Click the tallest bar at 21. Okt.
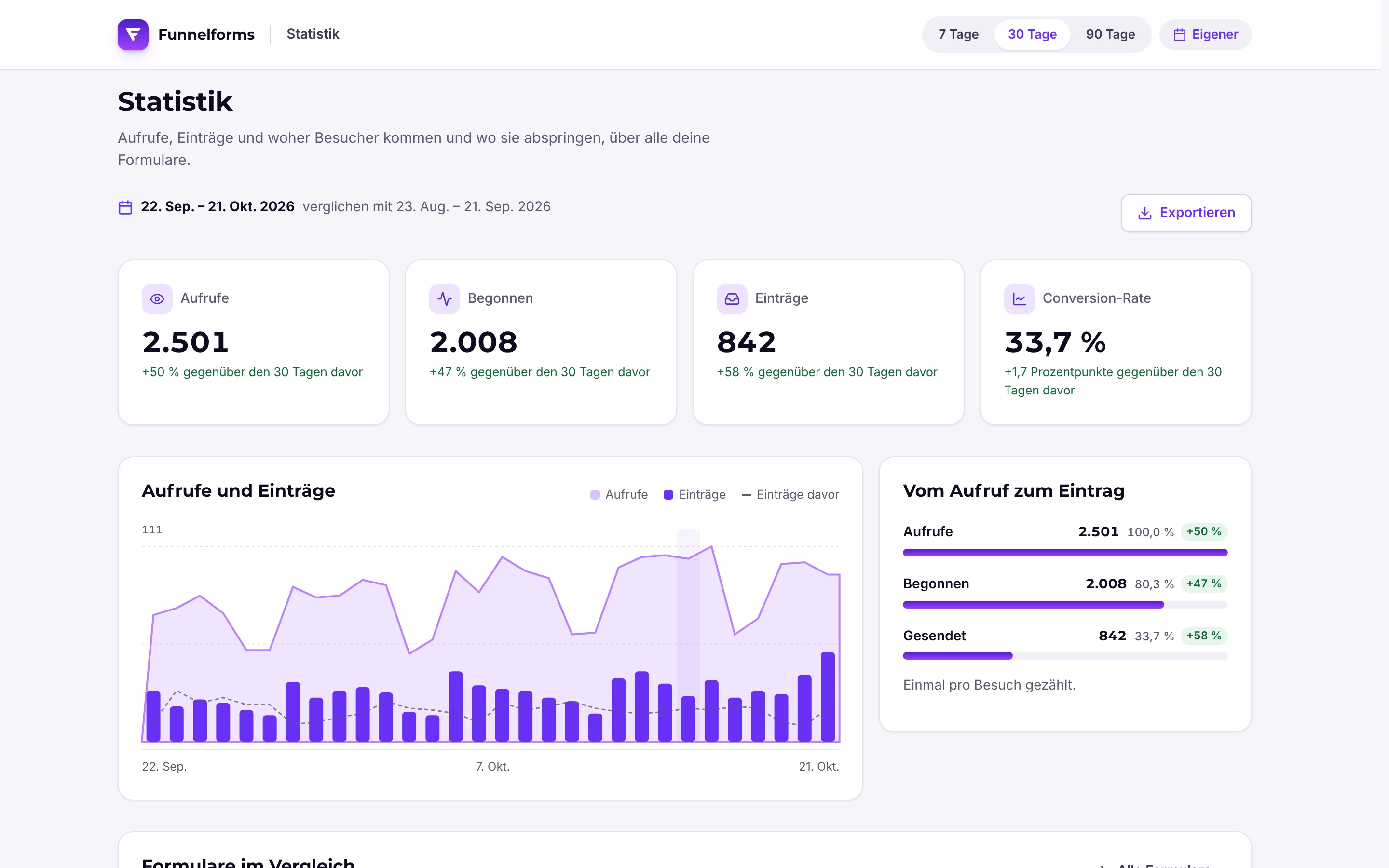The height and width of the screenshot is (868, 1389). pos(828,696)
